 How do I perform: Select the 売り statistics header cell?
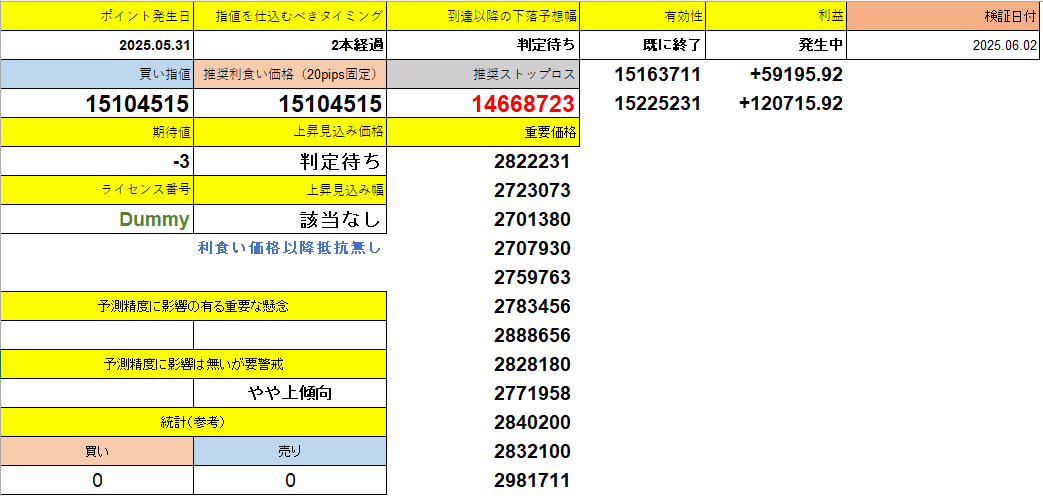[290, 451]
